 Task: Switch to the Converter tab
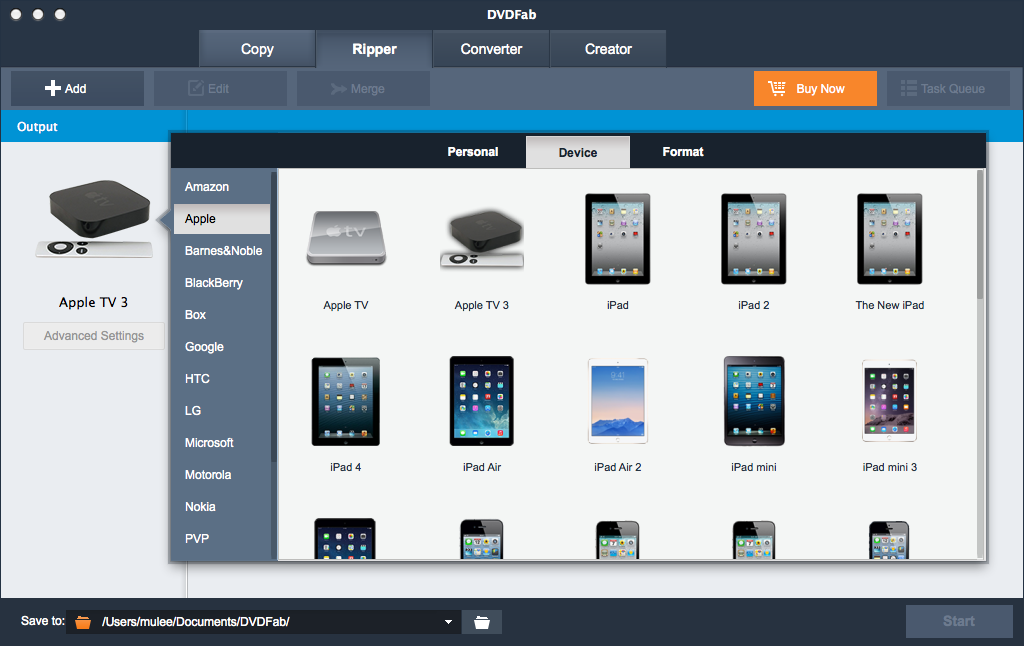coord(491,49)
